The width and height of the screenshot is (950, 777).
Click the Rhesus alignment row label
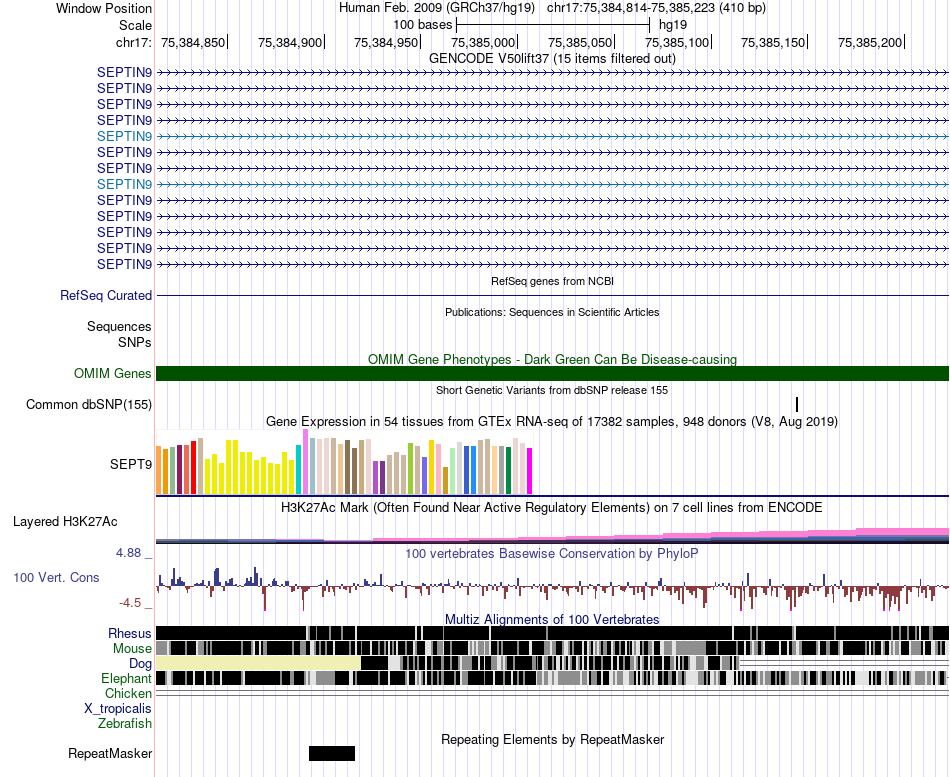130,633
